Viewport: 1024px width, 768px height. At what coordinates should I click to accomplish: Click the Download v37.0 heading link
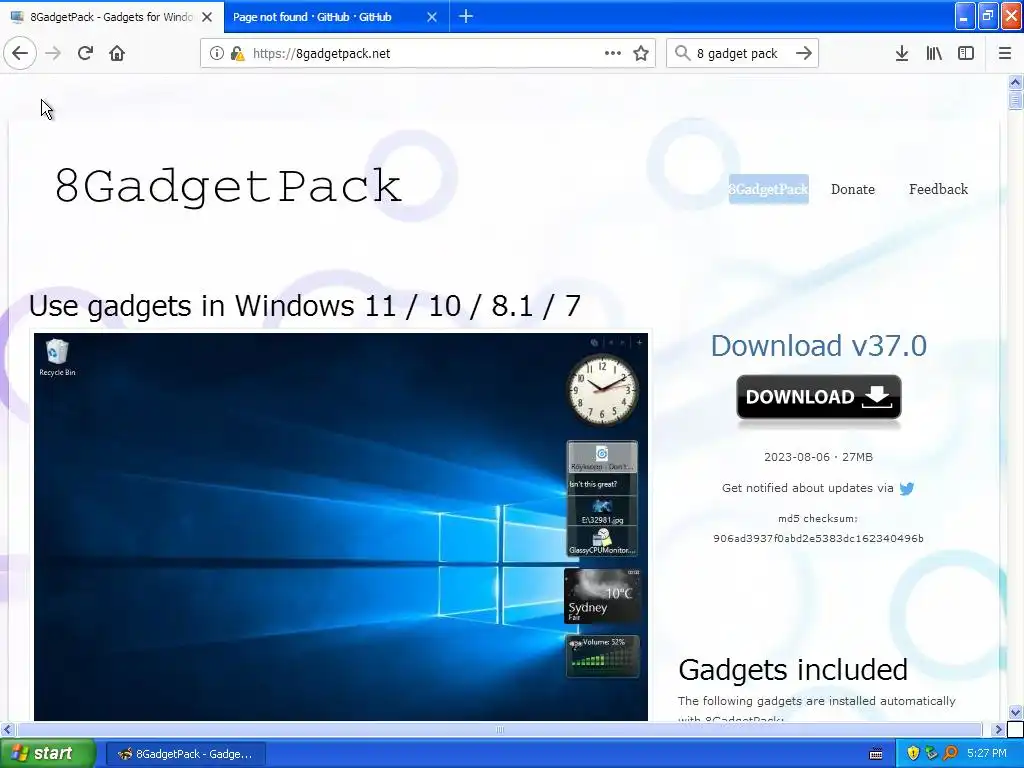point(818,345)
